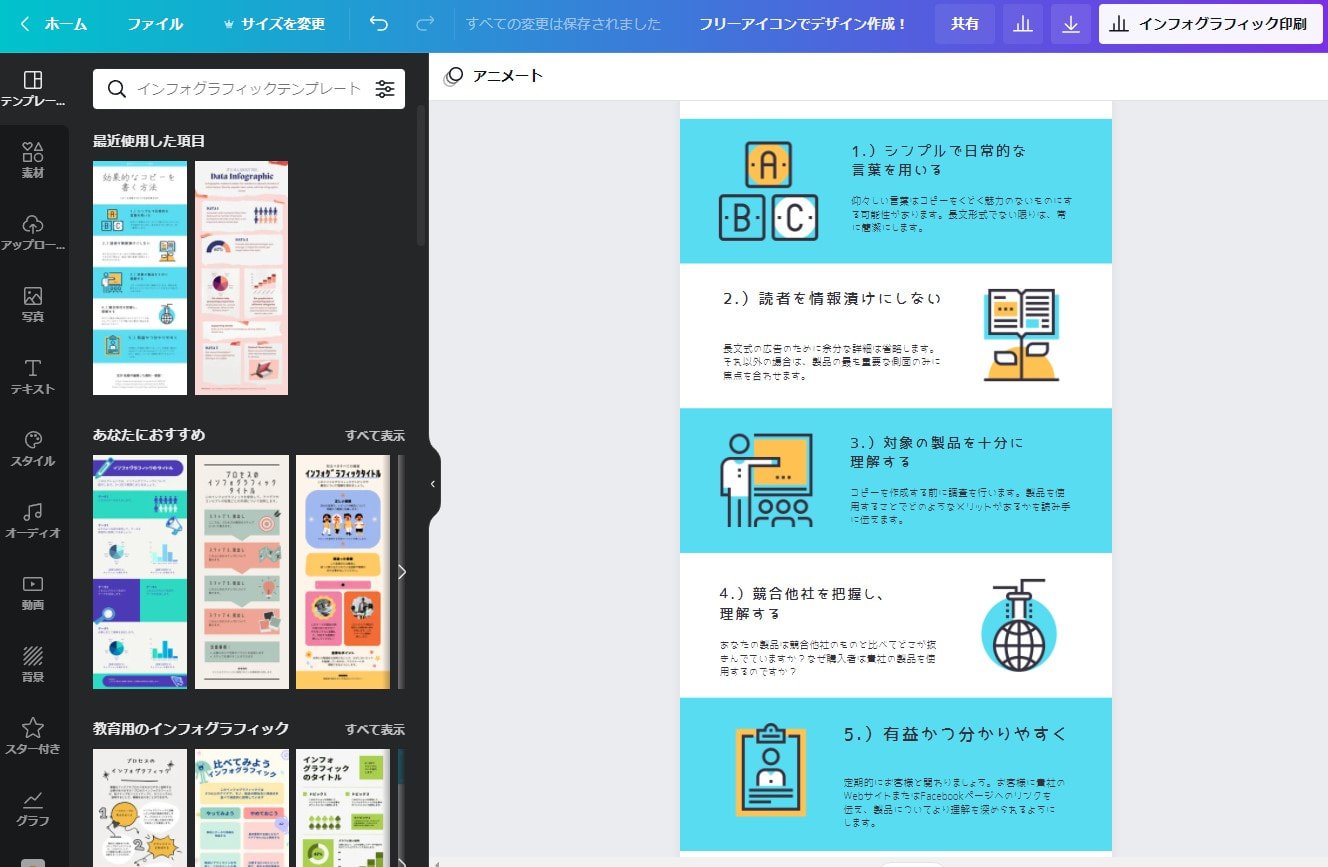Select body paragraph under heading 2 on canvas
The image size is (1328, 867).
pyautogui.click(x=831, y=361)
